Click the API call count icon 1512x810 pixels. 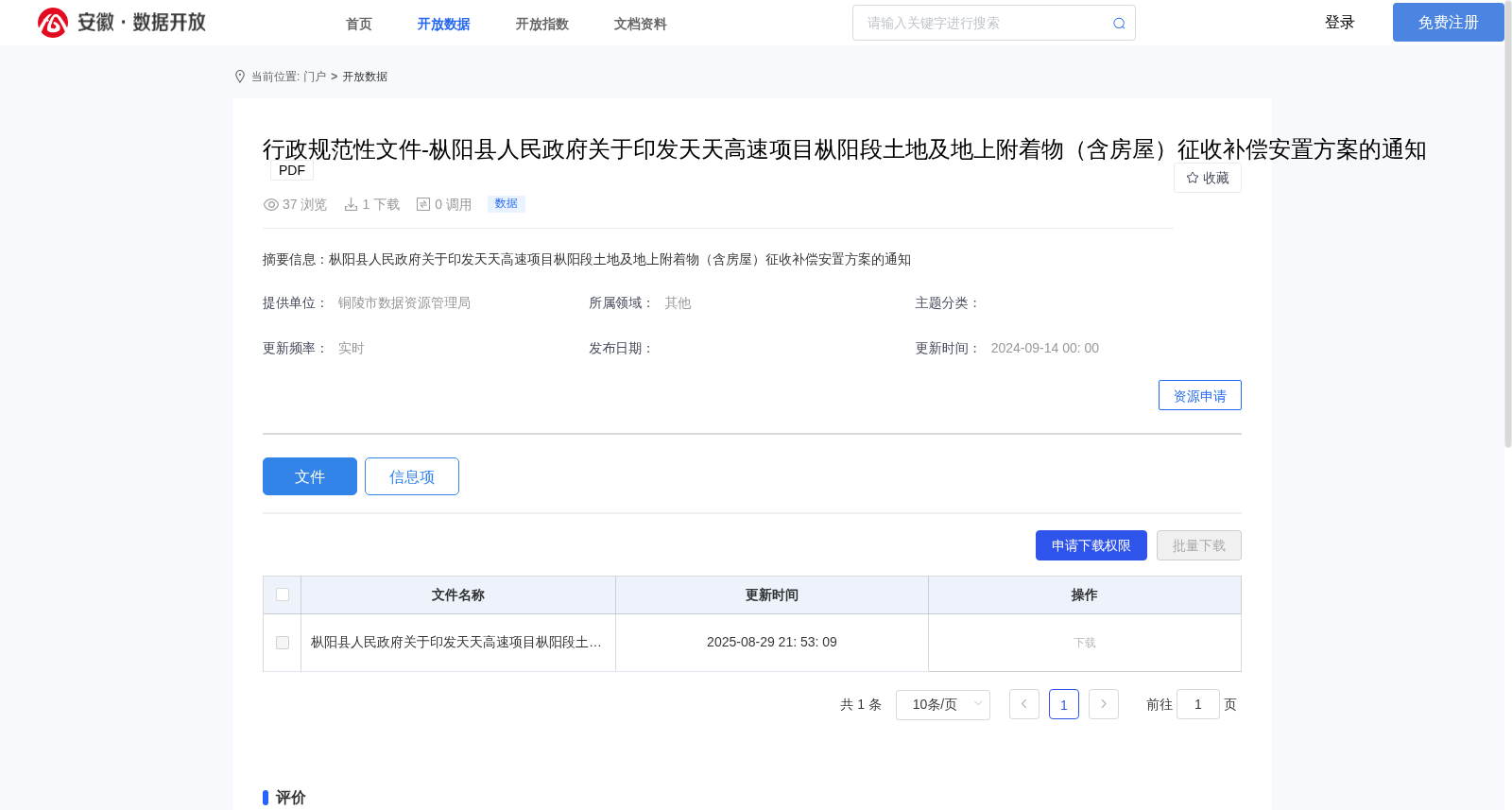423,204
